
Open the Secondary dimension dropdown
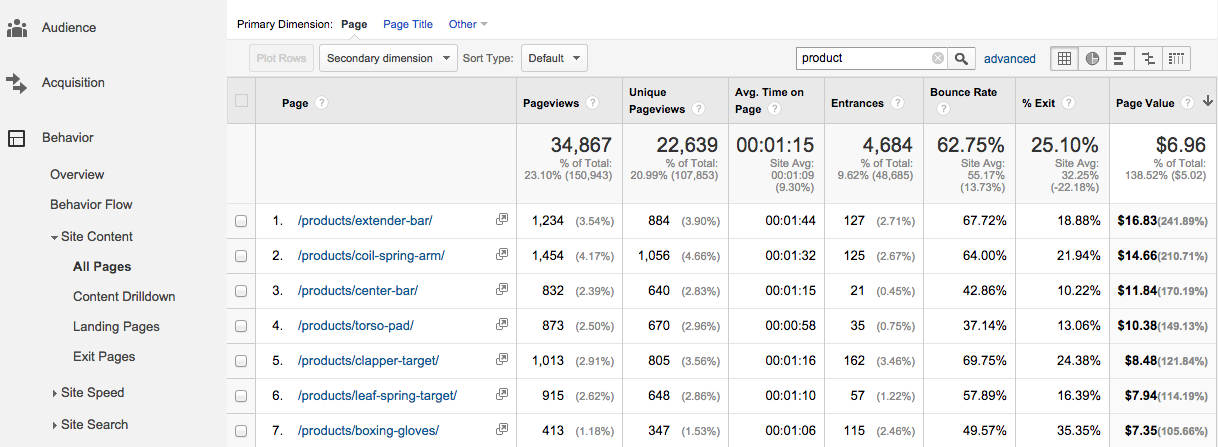[388, 58]
